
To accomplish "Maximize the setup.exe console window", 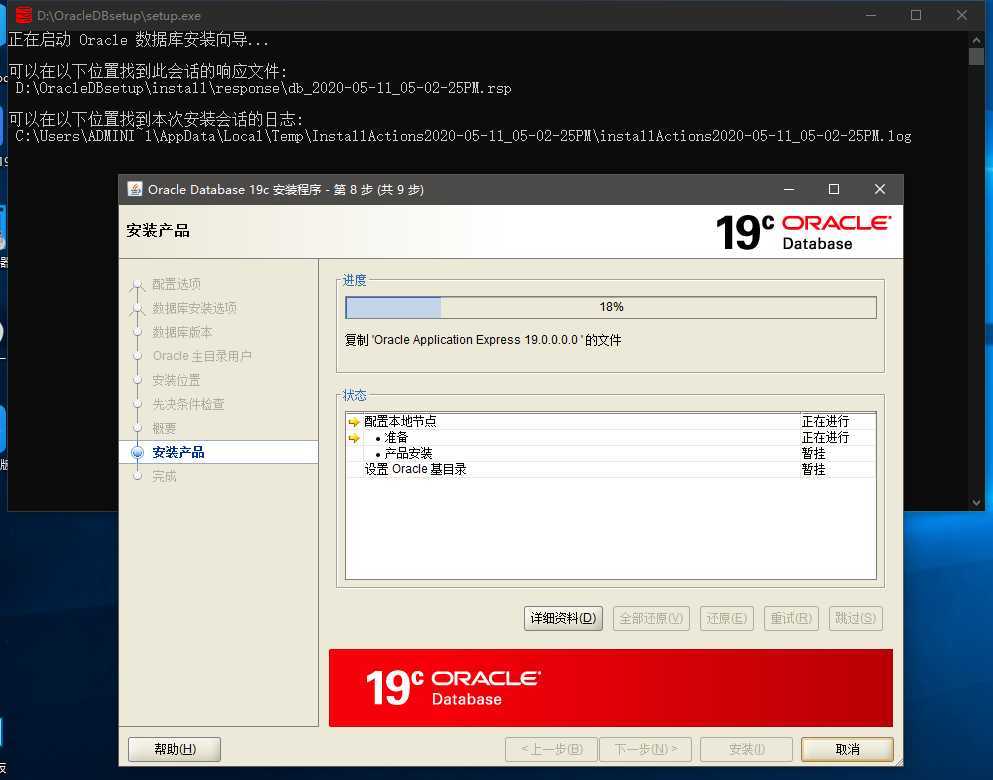I will tap(916, 15).
